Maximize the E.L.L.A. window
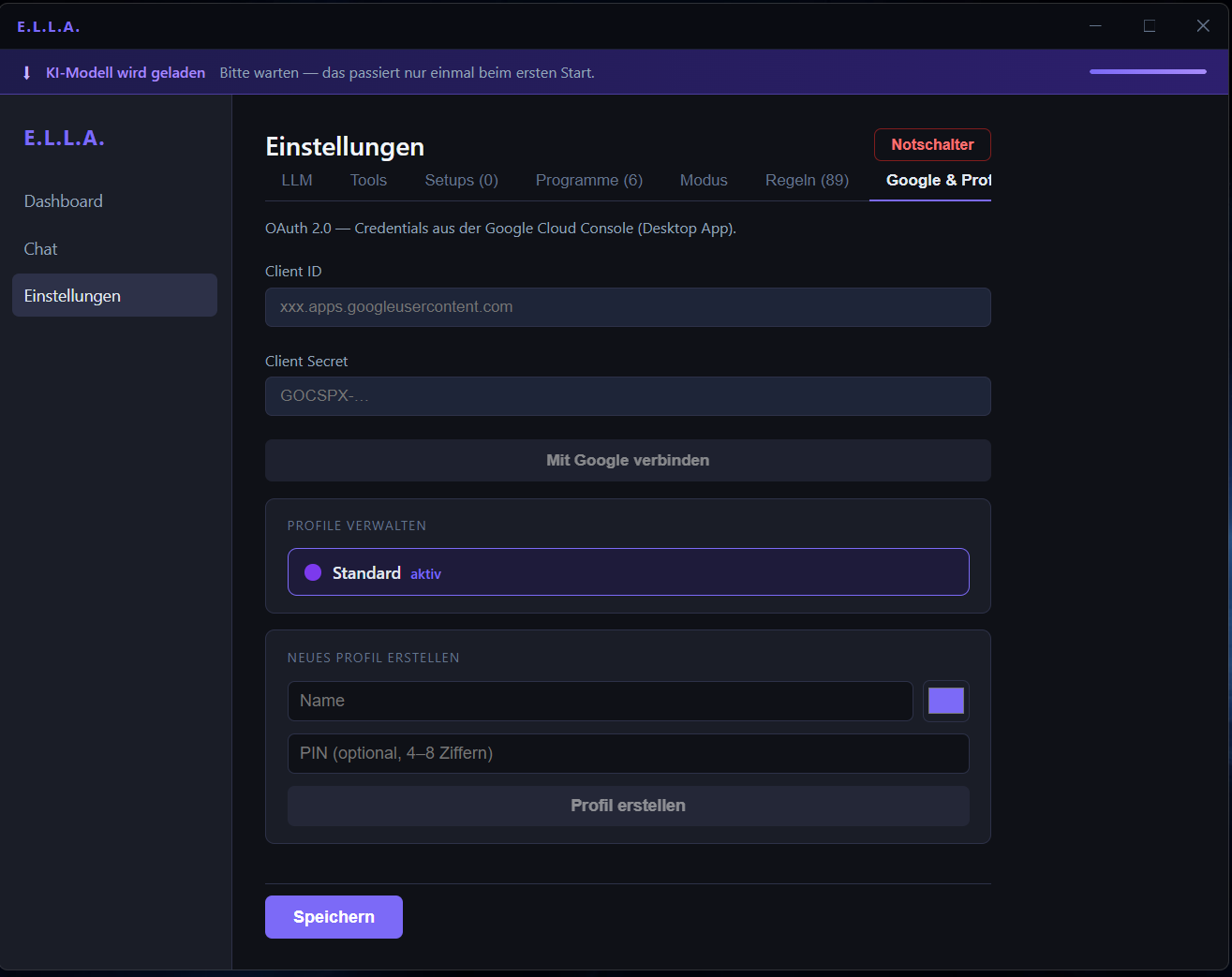The image size is (1232, 977). (1150, 26)
